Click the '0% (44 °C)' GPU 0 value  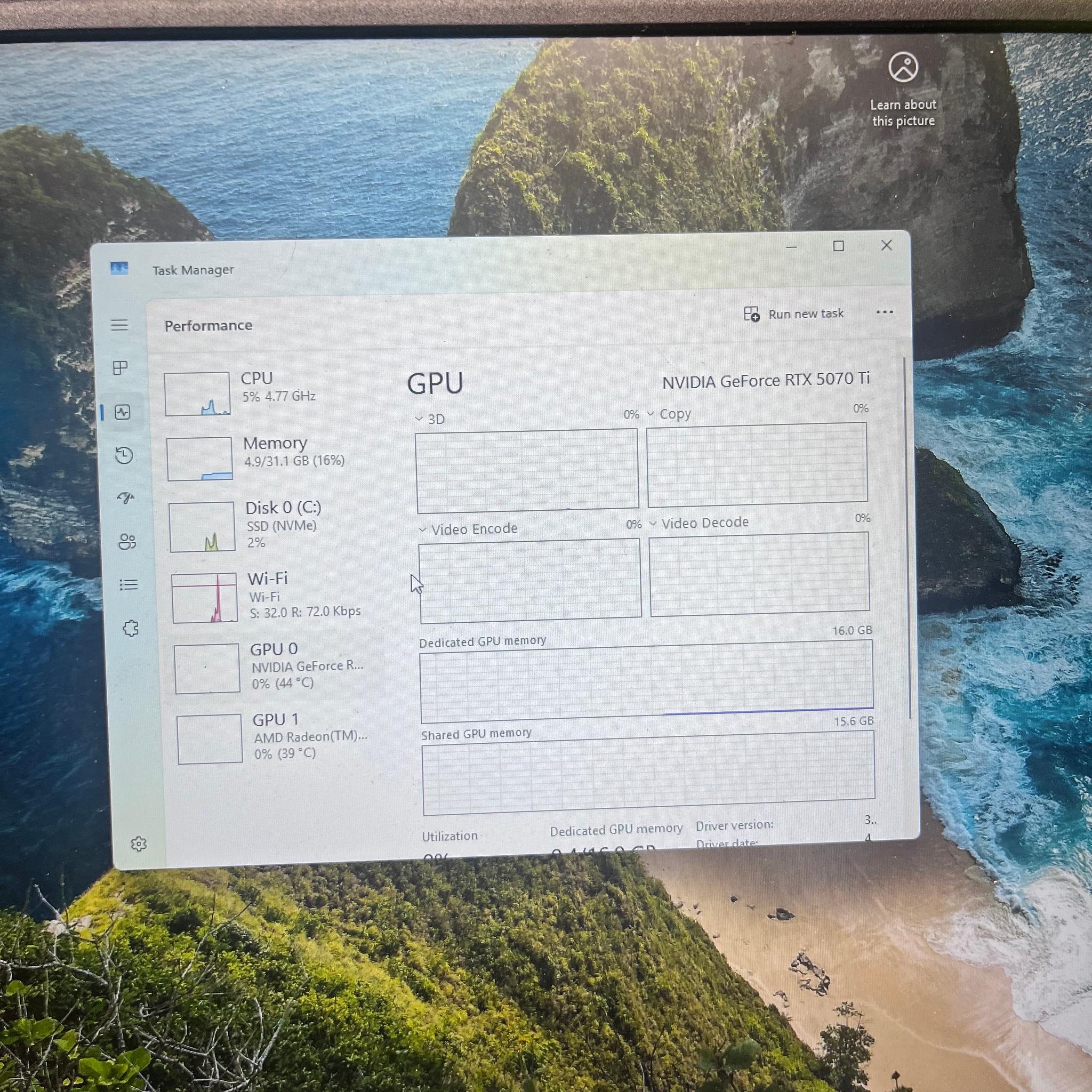(283, 683)
